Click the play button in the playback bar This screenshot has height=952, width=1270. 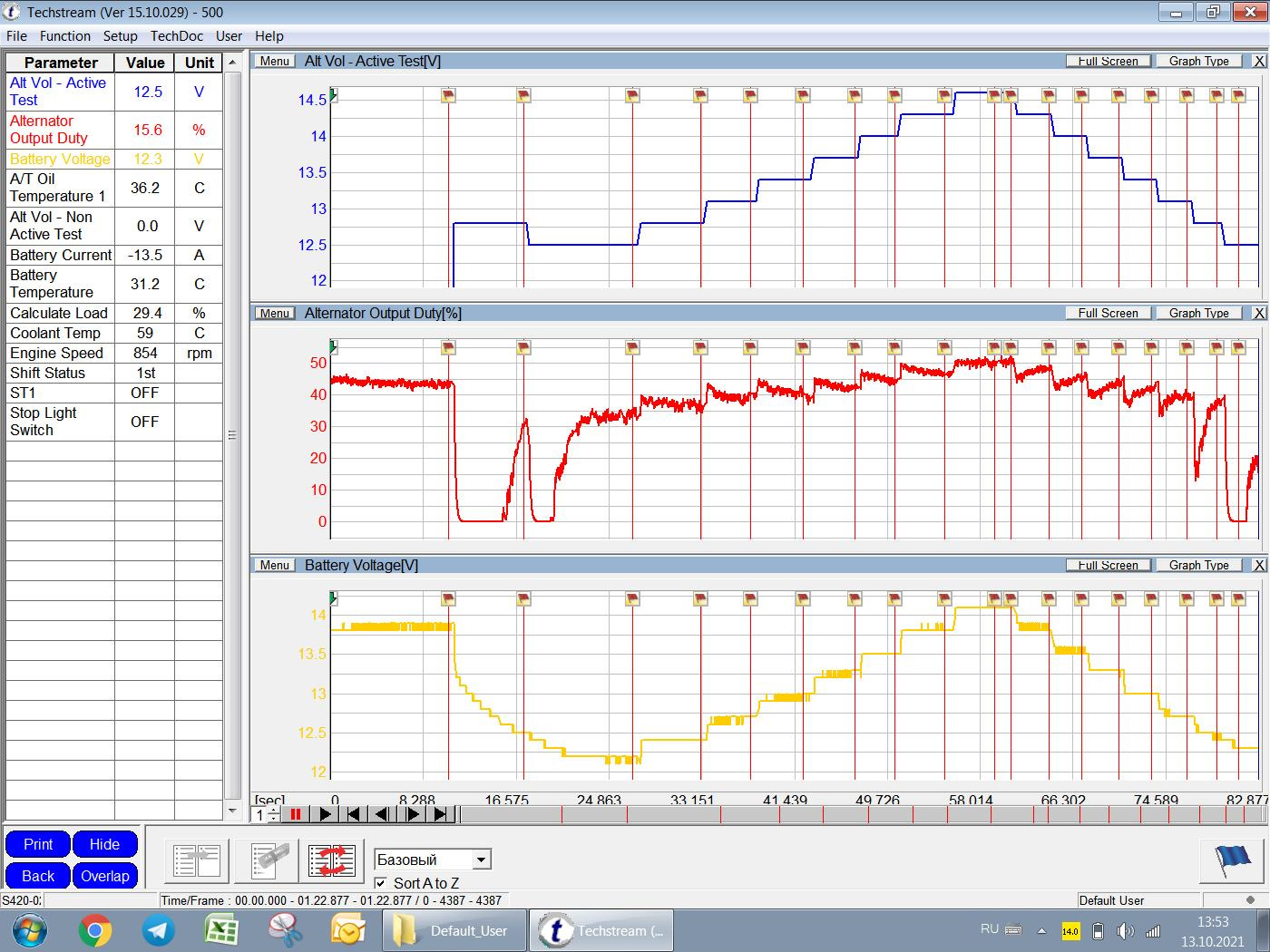click(x=324, y=814)
